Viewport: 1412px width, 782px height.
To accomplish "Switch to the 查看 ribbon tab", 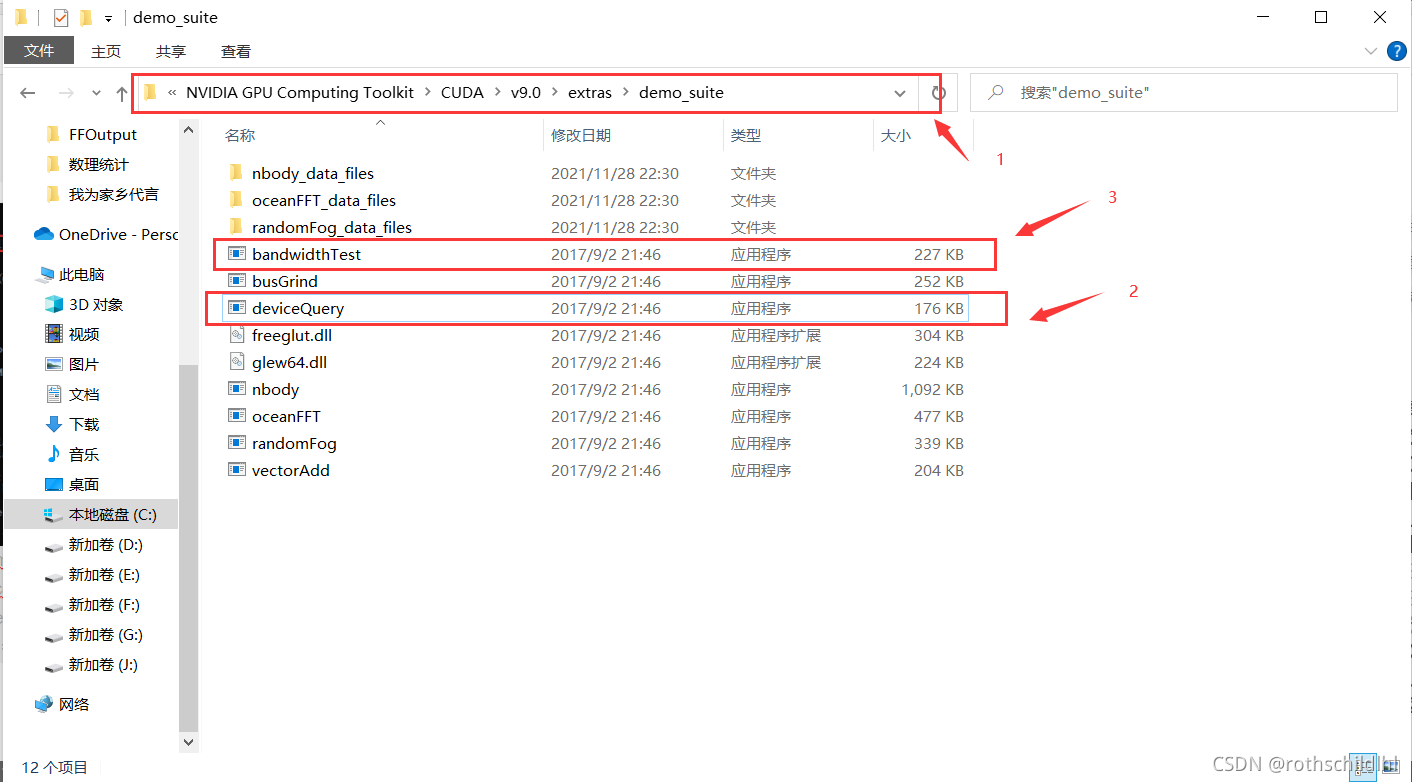I will coord(236,51).
